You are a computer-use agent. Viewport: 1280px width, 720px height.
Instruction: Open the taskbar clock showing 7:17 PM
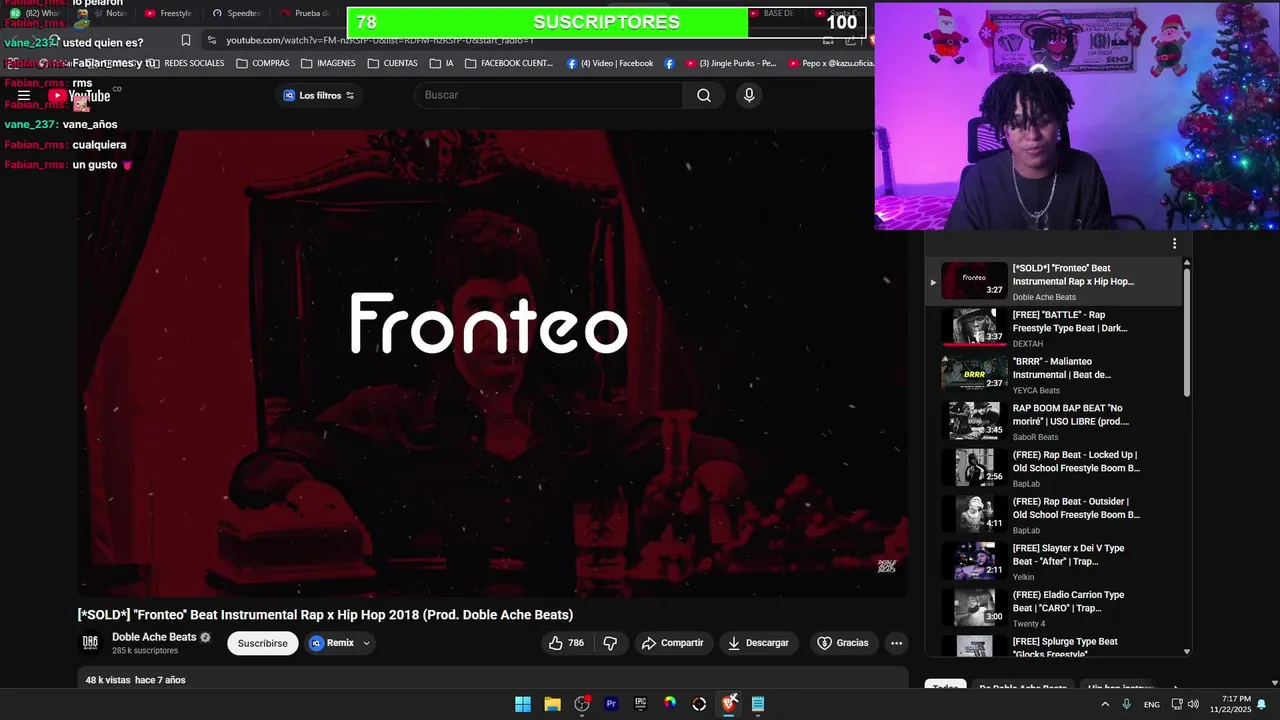coord(1229,704)
